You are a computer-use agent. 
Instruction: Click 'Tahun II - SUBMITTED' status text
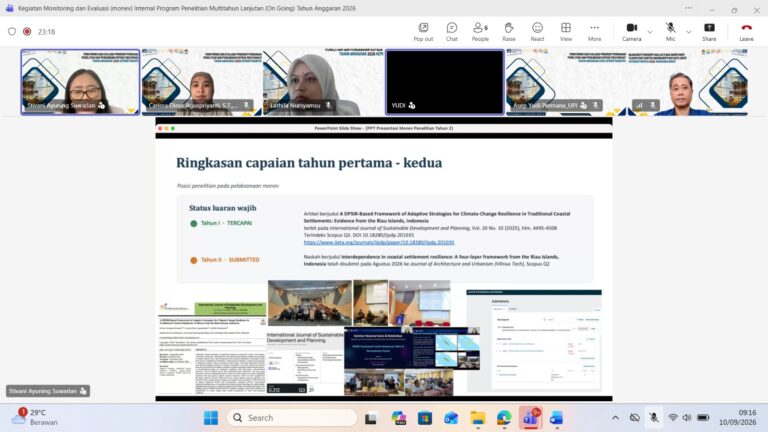pyautogui.click(x=230, y=260)
